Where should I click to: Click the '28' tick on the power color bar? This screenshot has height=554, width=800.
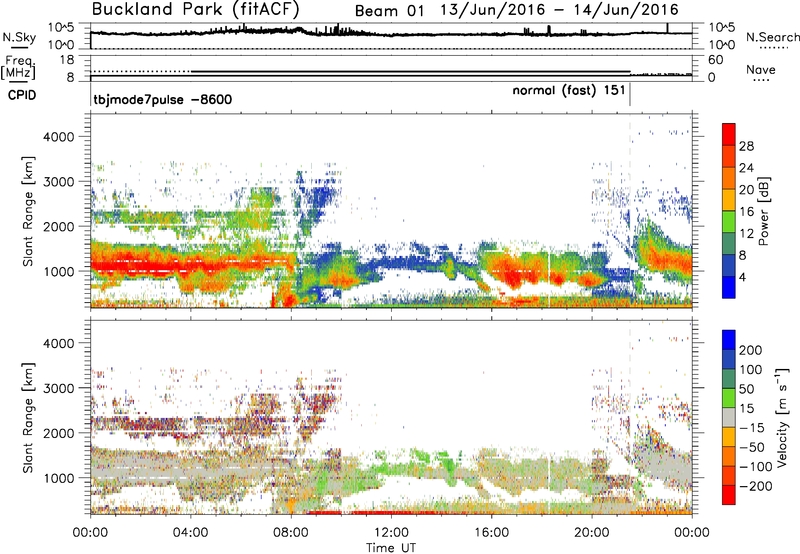[746, 146]
